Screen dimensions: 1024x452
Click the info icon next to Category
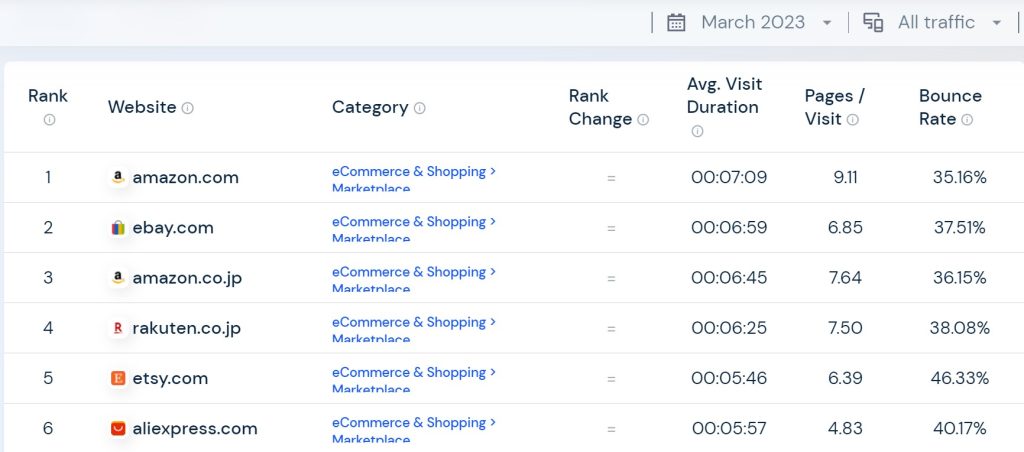[x=420, y=108]
